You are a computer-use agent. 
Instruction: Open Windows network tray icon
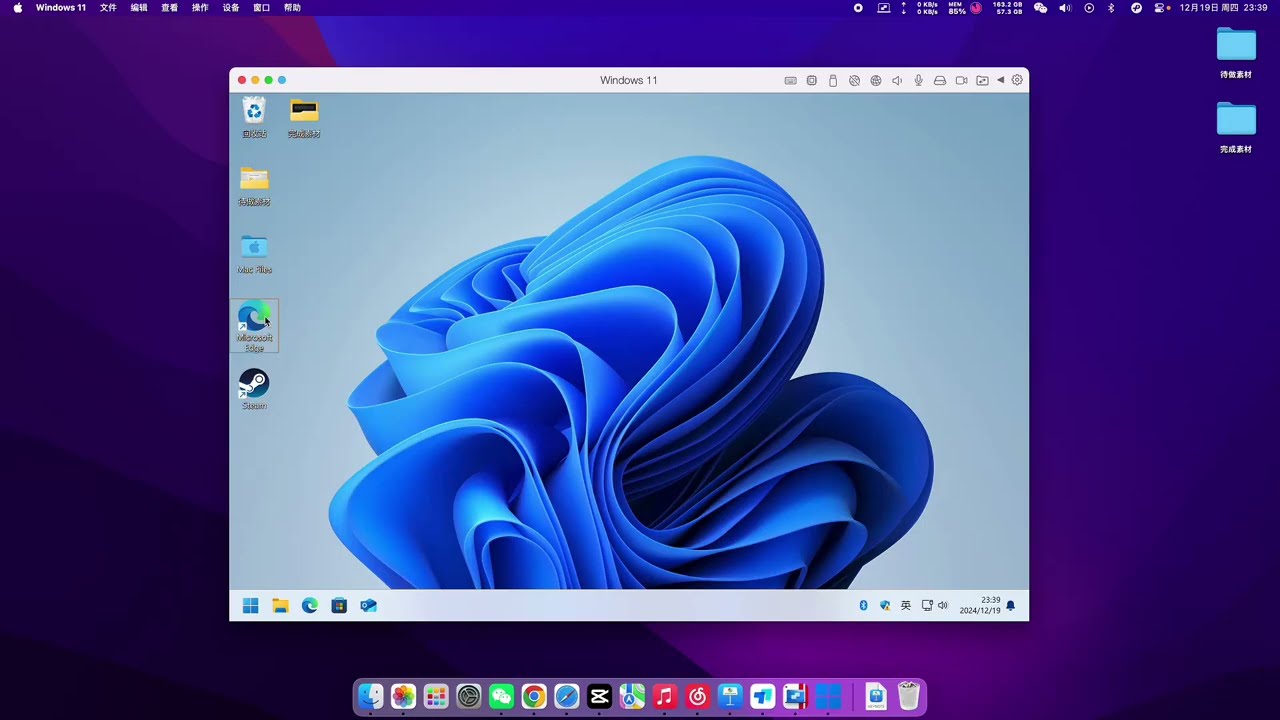[x=927, y=606]
